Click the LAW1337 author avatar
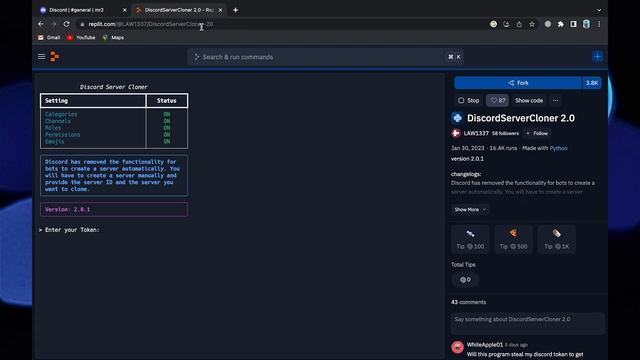This screenshot has height=360, width=640. point(456,133)
